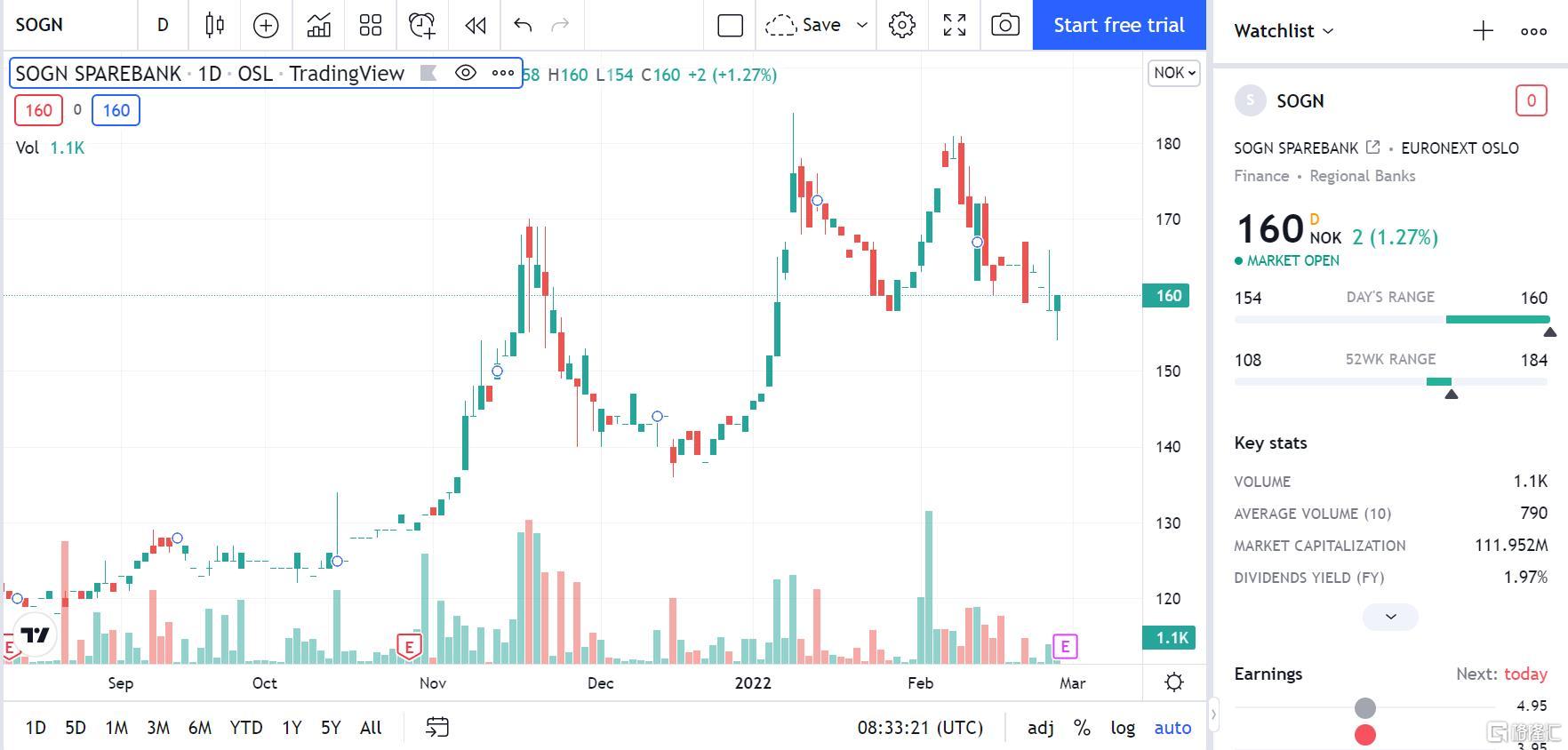The height and width of the screenshot is (750, 1568).
Task: Open the Watchlist dropdown
Action: [1284, 31]
